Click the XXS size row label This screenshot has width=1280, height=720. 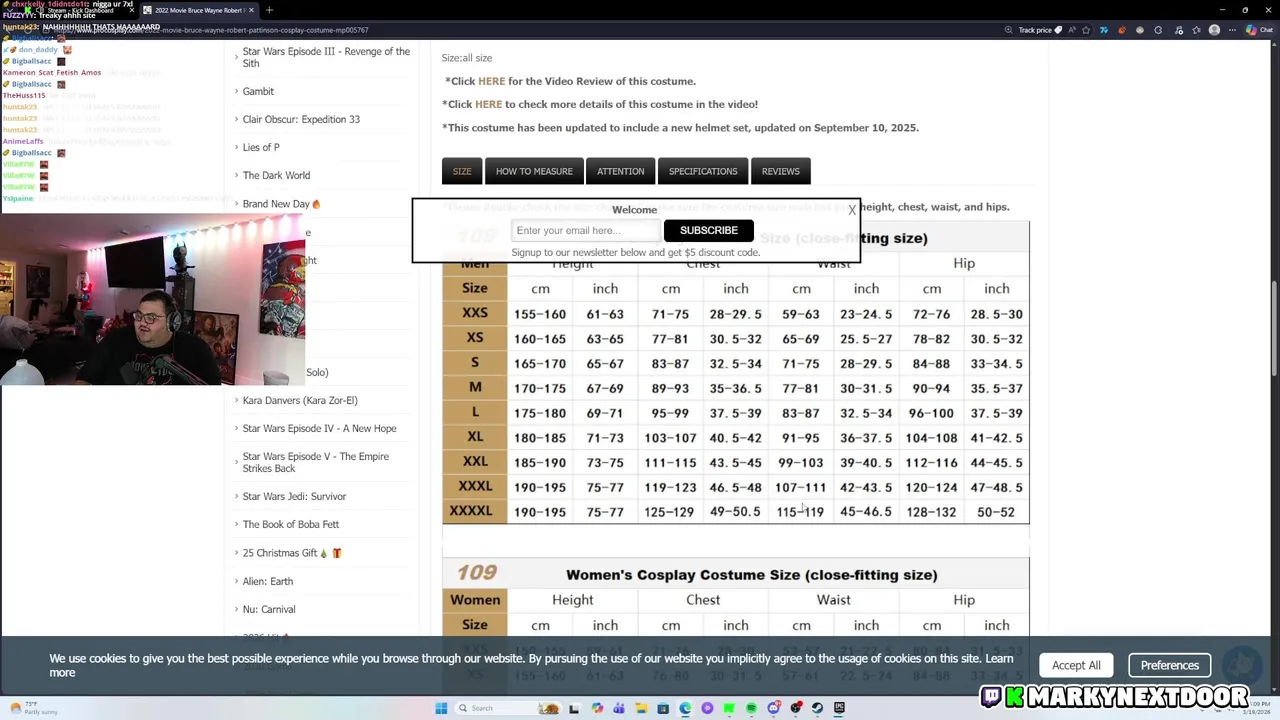[x=475, y=313]
